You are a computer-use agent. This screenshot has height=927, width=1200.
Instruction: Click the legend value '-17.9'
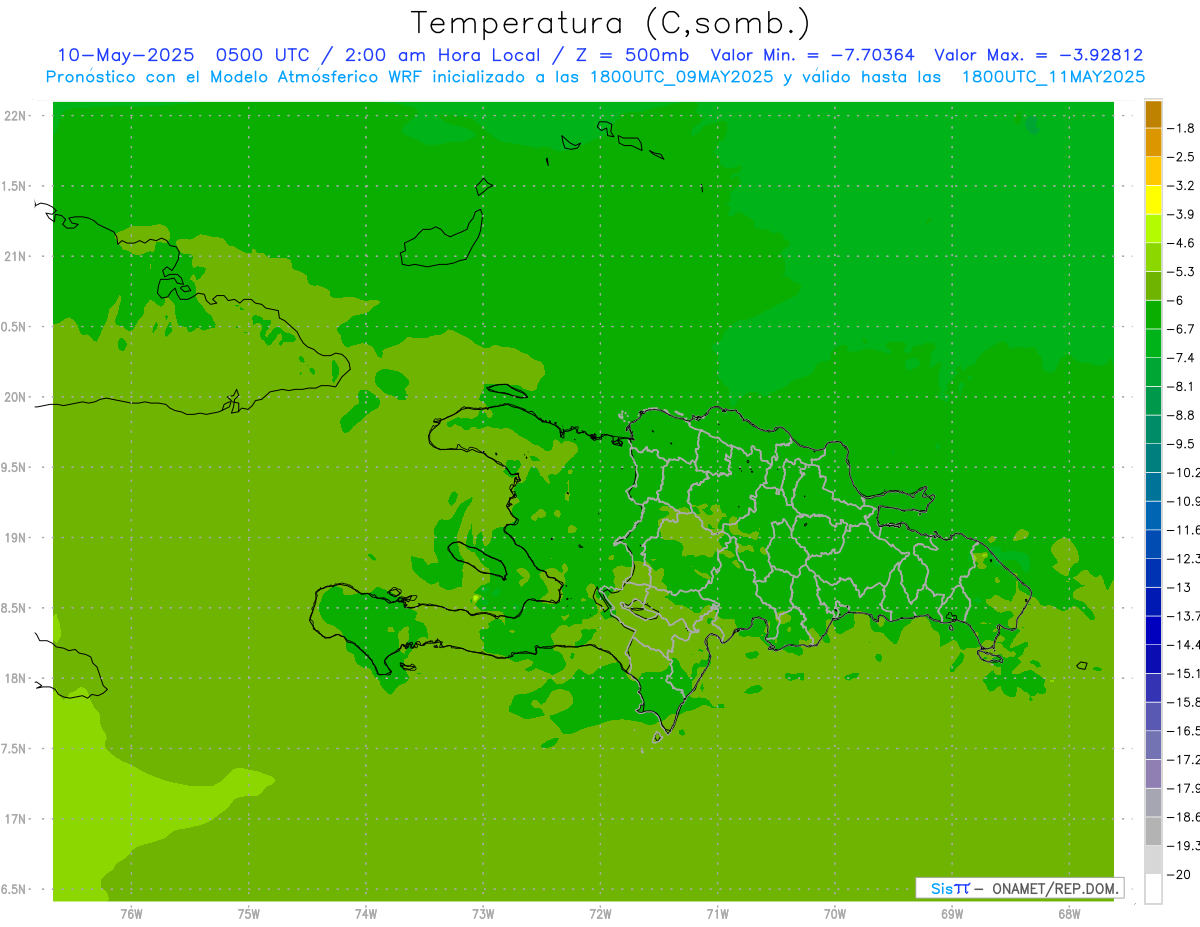tap(1184, 789)
